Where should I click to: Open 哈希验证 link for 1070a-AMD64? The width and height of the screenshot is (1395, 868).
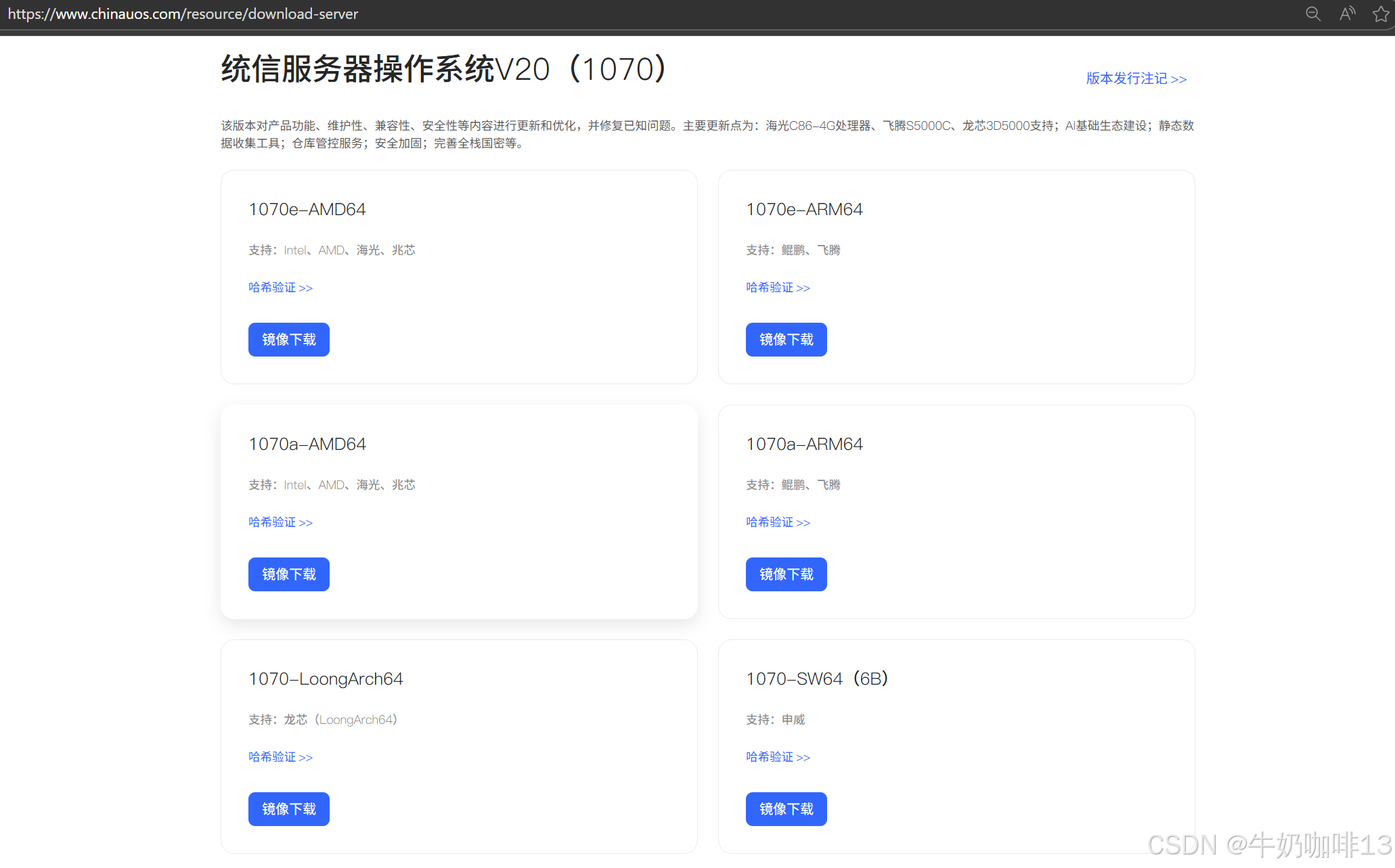pos(280,522)
